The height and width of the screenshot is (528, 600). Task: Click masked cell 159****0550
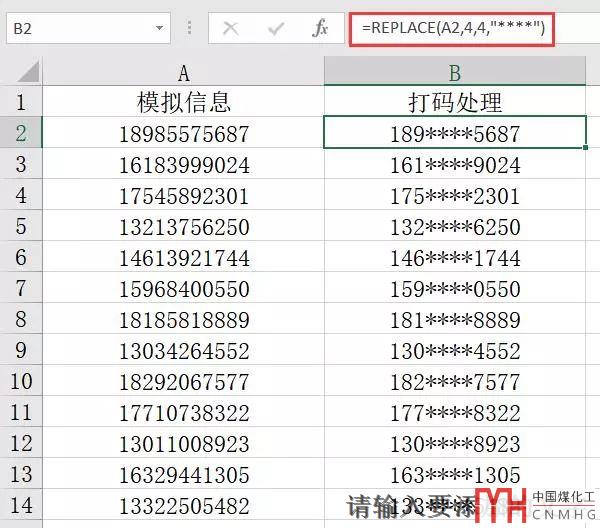[455, 287]
